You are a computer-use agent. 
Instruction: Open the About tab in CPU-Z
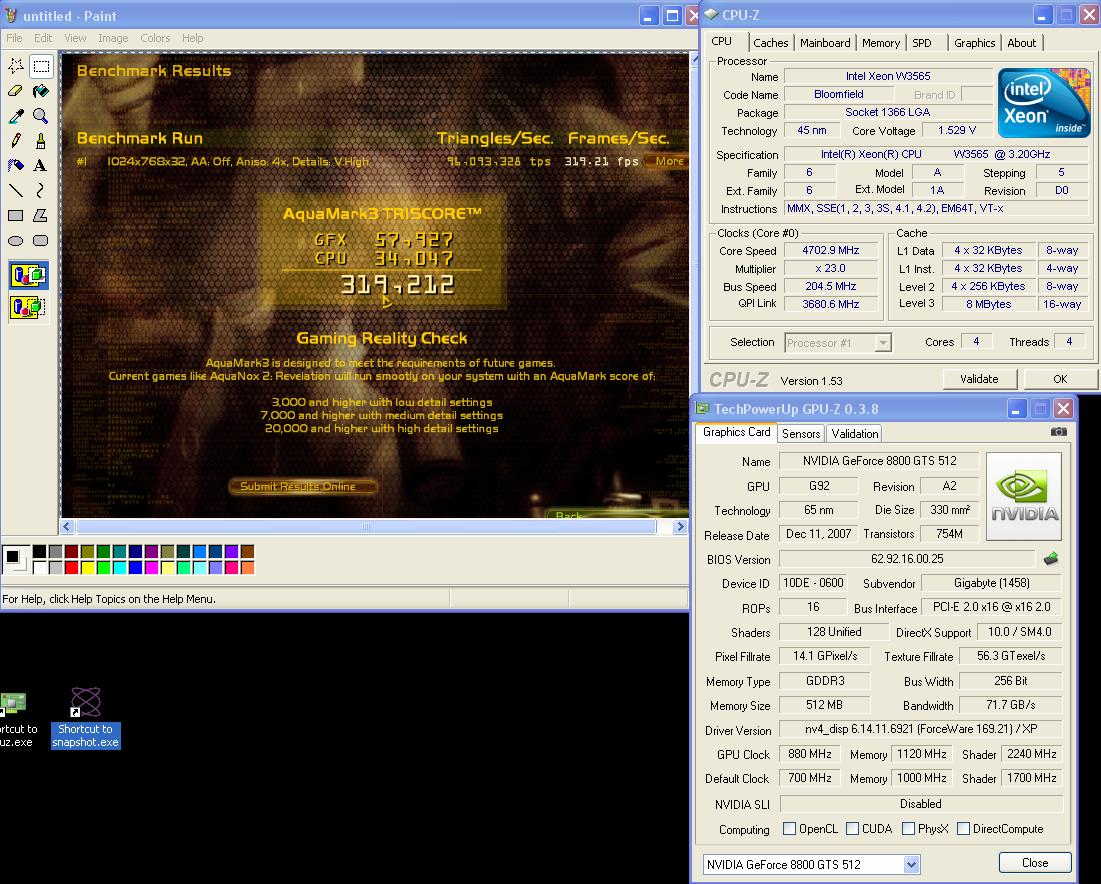click(x=1022, y=43)
